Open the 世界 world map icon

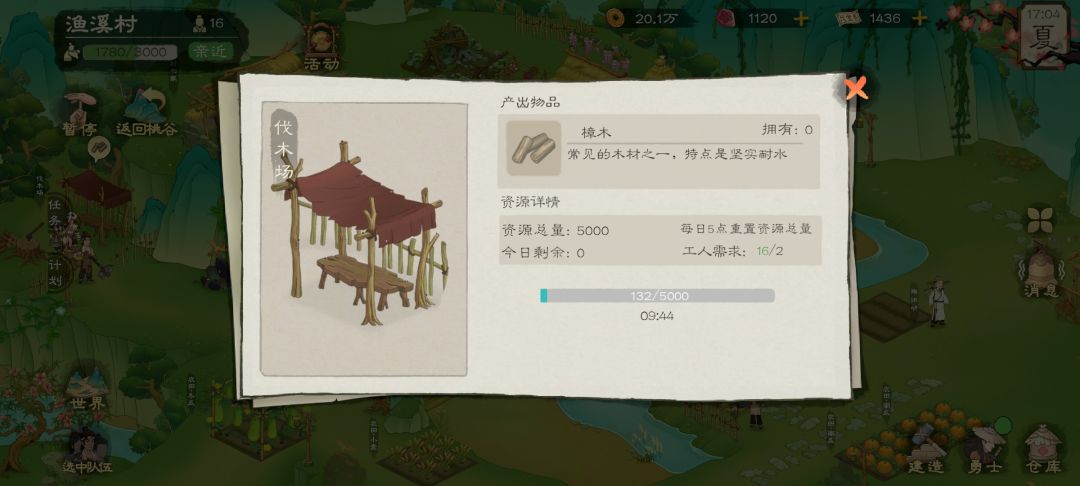point(87,390)
